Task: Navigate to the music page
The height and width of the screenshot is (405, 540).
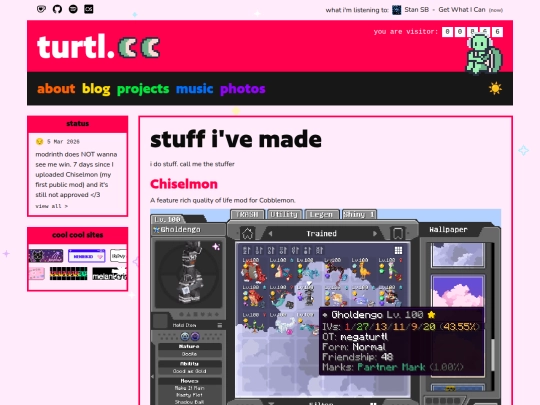Action: tap(195, 89)
